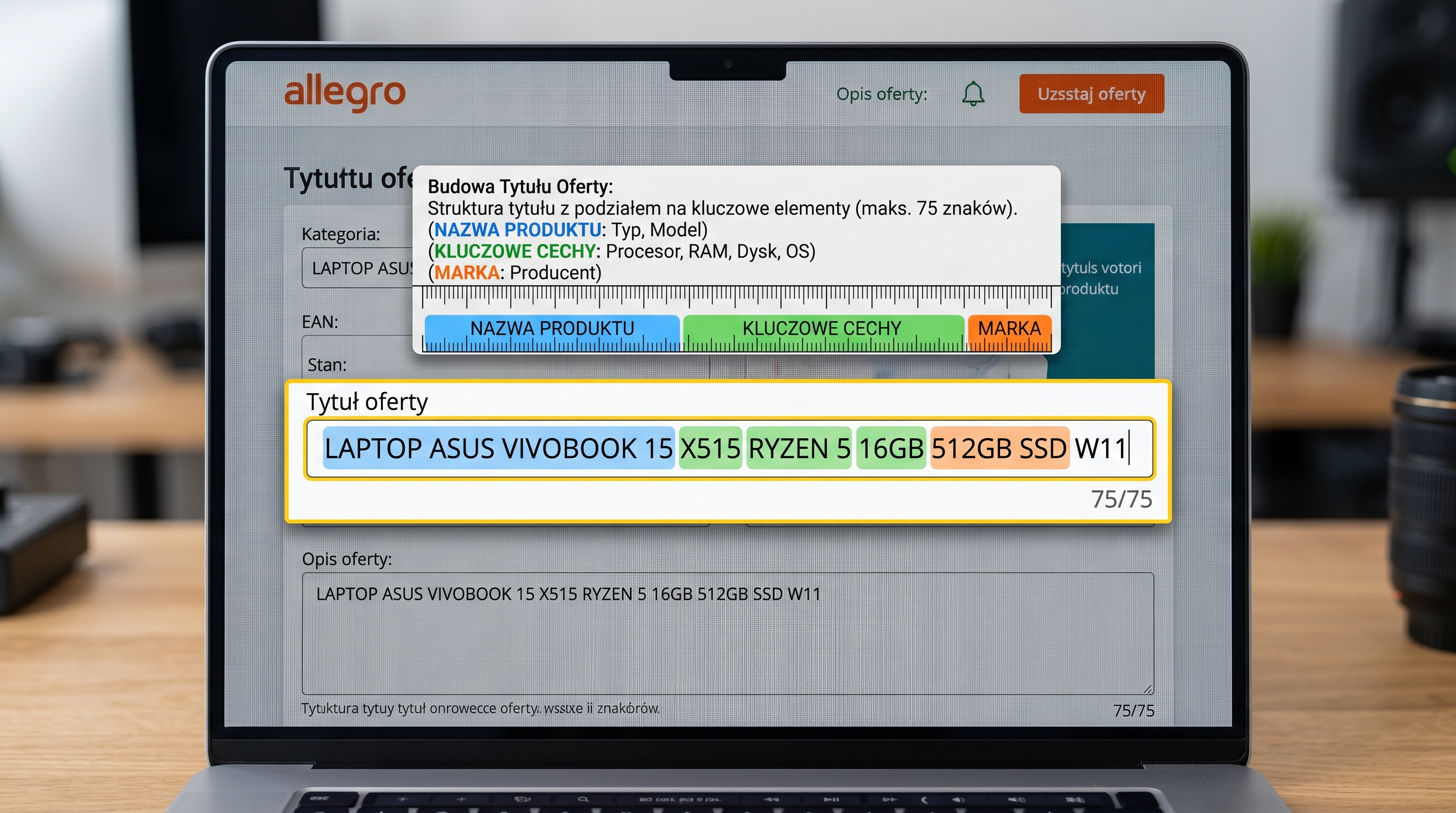1456x813 pixels.
Task: Click the green KLUCZOWE CECHY tooltip text
Action: [515, 251]
